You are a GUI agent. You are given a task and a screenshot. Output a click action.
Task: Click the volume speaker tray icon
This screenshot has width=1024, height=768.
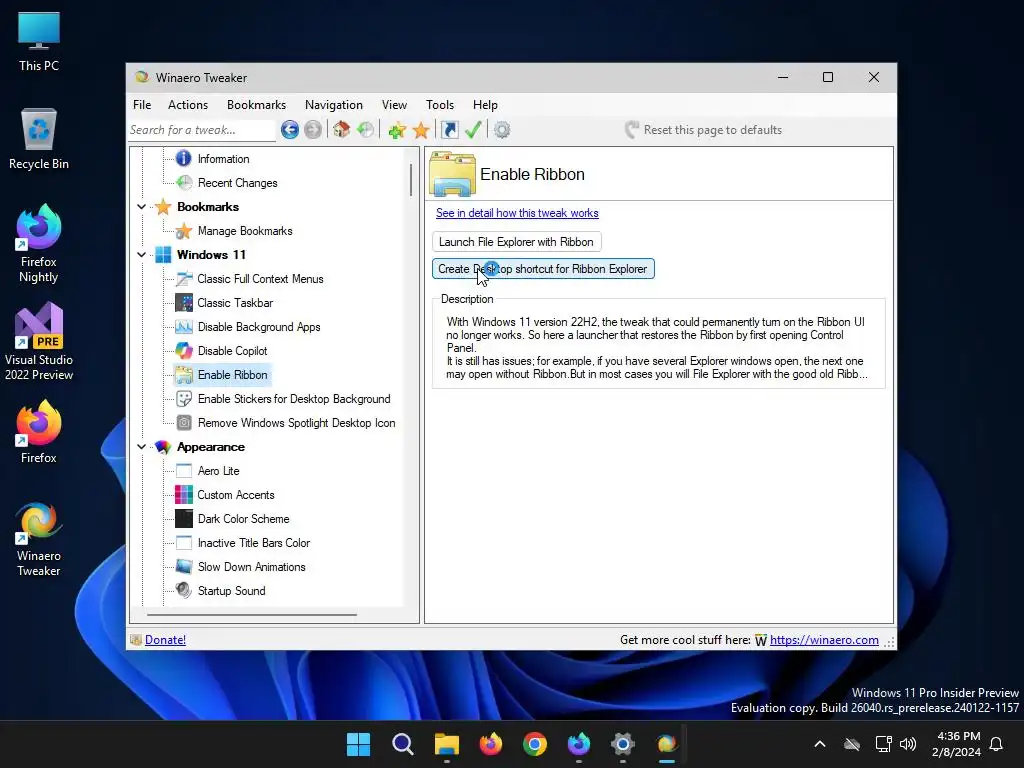click(x=908, y=744)
